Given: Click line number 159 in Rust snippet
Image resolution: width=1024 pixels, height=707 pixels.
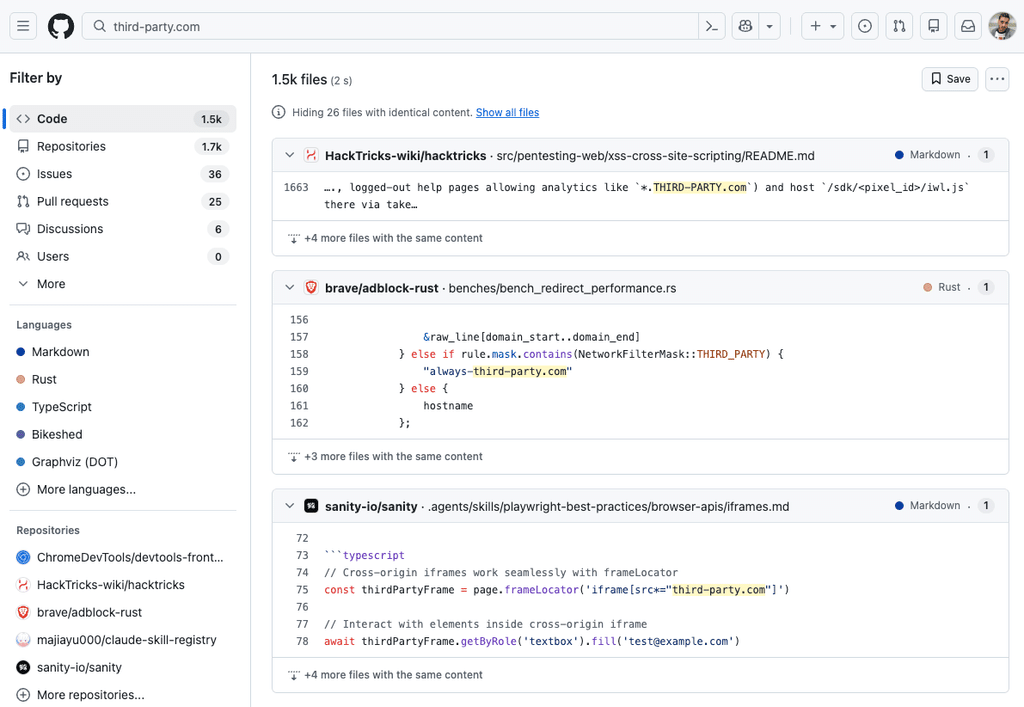Looking at the screenshot, I should pos(299,371).
